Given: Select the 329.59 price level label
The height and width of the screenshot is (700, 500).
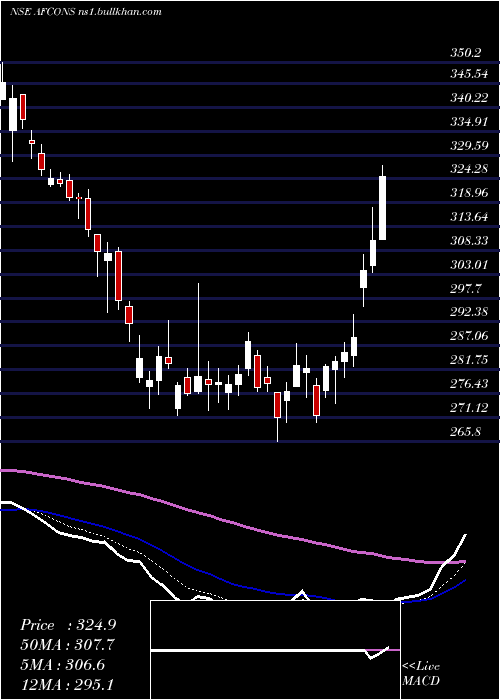Looking at the screenshot, I should (469, 146).
